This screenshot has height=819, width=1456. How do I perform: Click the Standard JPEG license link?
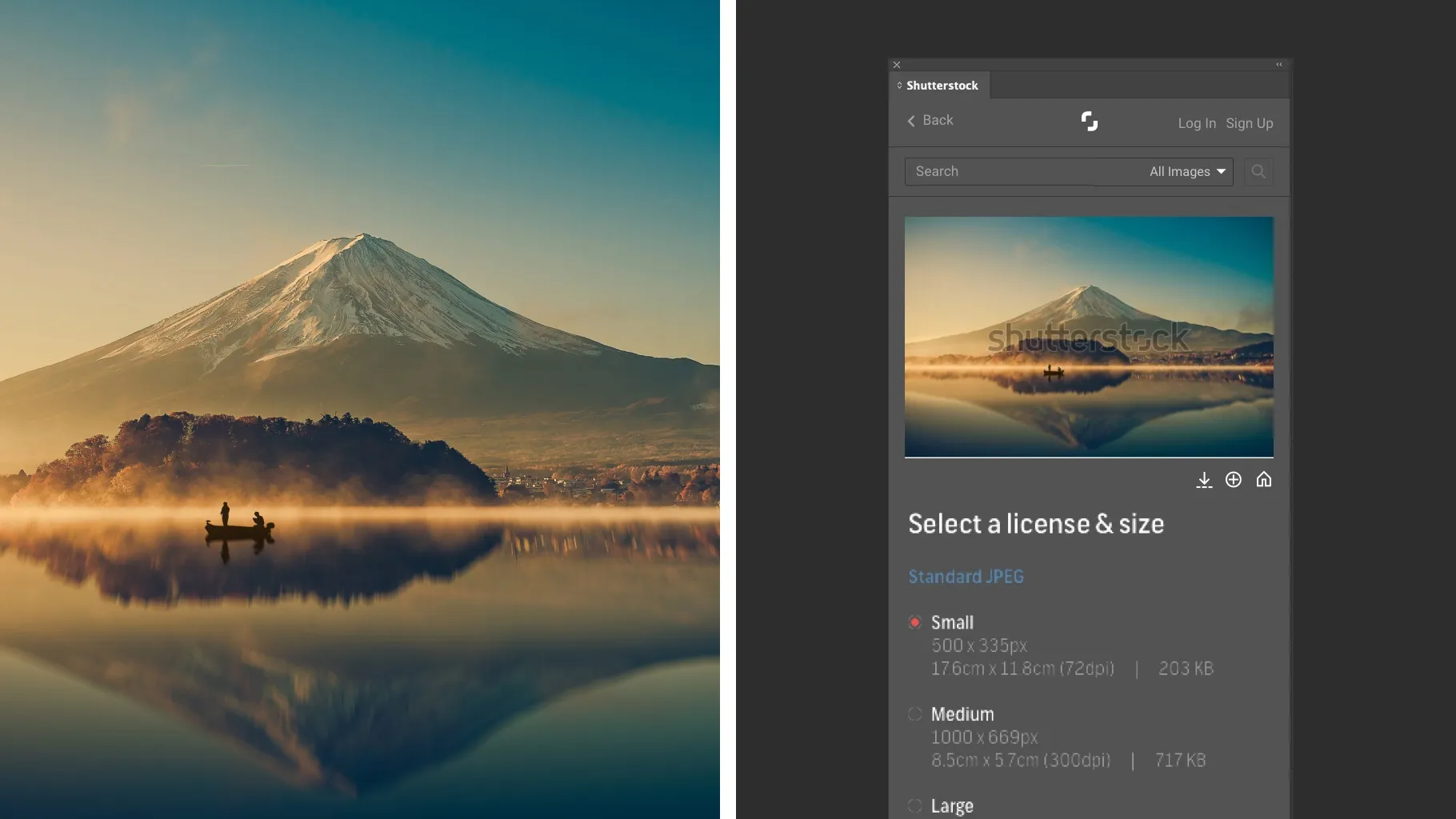(x=966, y=577)
